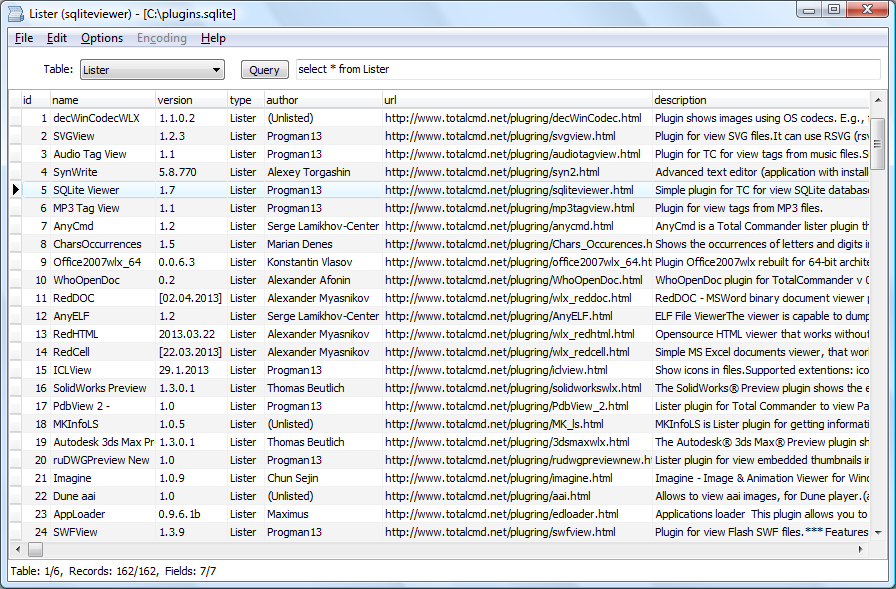
Task: Click the horizontal scrollbar right arrow
Action: (x=861, y=550)
